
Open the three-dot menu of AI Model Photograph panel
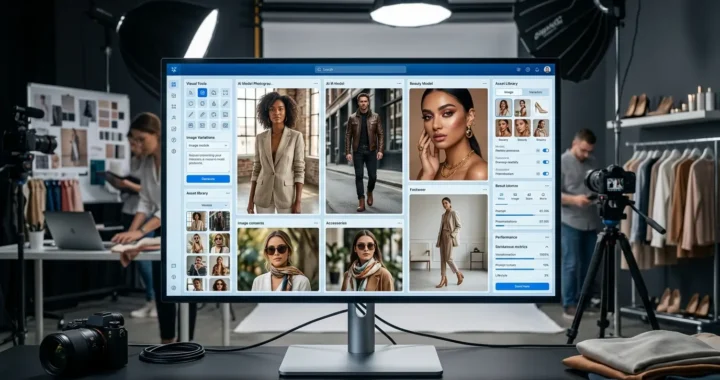point(315,84)
